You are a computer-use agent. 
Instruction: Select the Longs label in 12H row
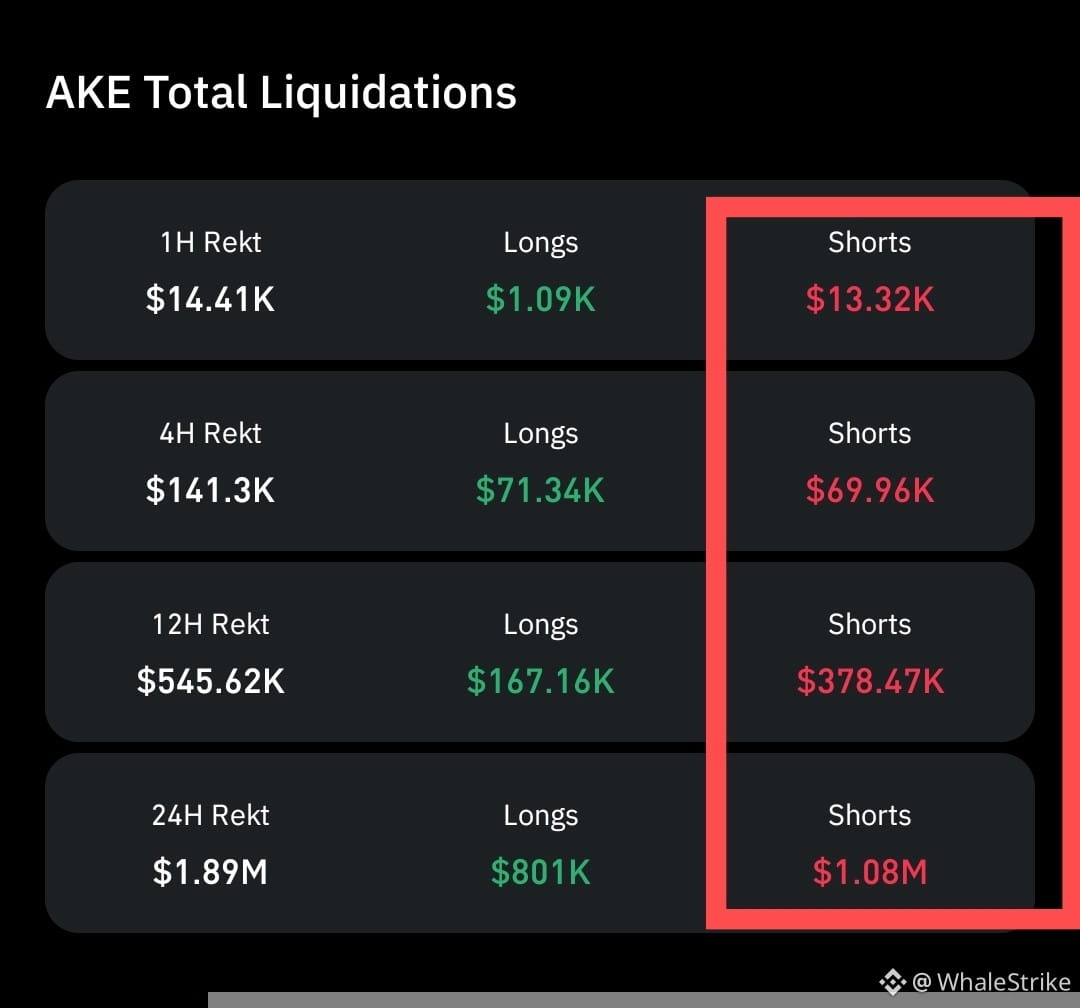pos(541,626)
